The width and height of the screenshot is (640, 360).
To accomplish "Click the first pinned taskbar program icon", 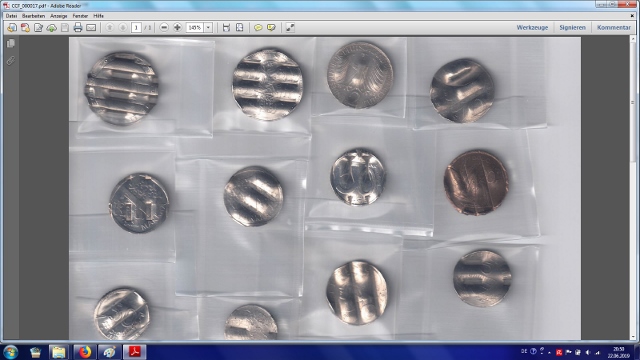I will coord(36,352).
